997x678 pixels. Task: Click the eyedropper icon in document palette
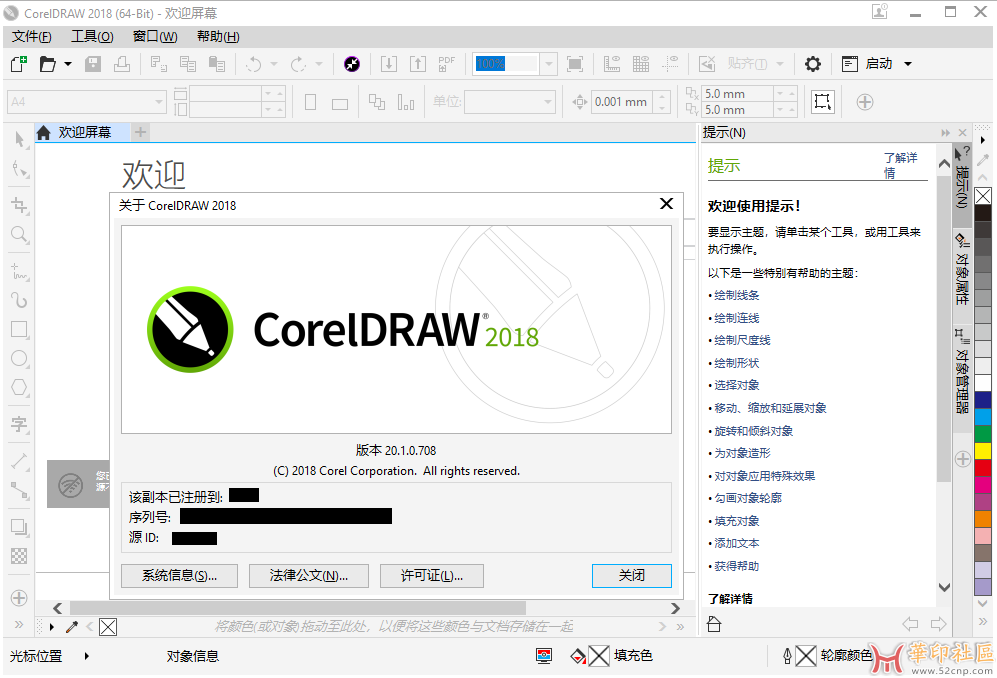[x=72, y=627]
